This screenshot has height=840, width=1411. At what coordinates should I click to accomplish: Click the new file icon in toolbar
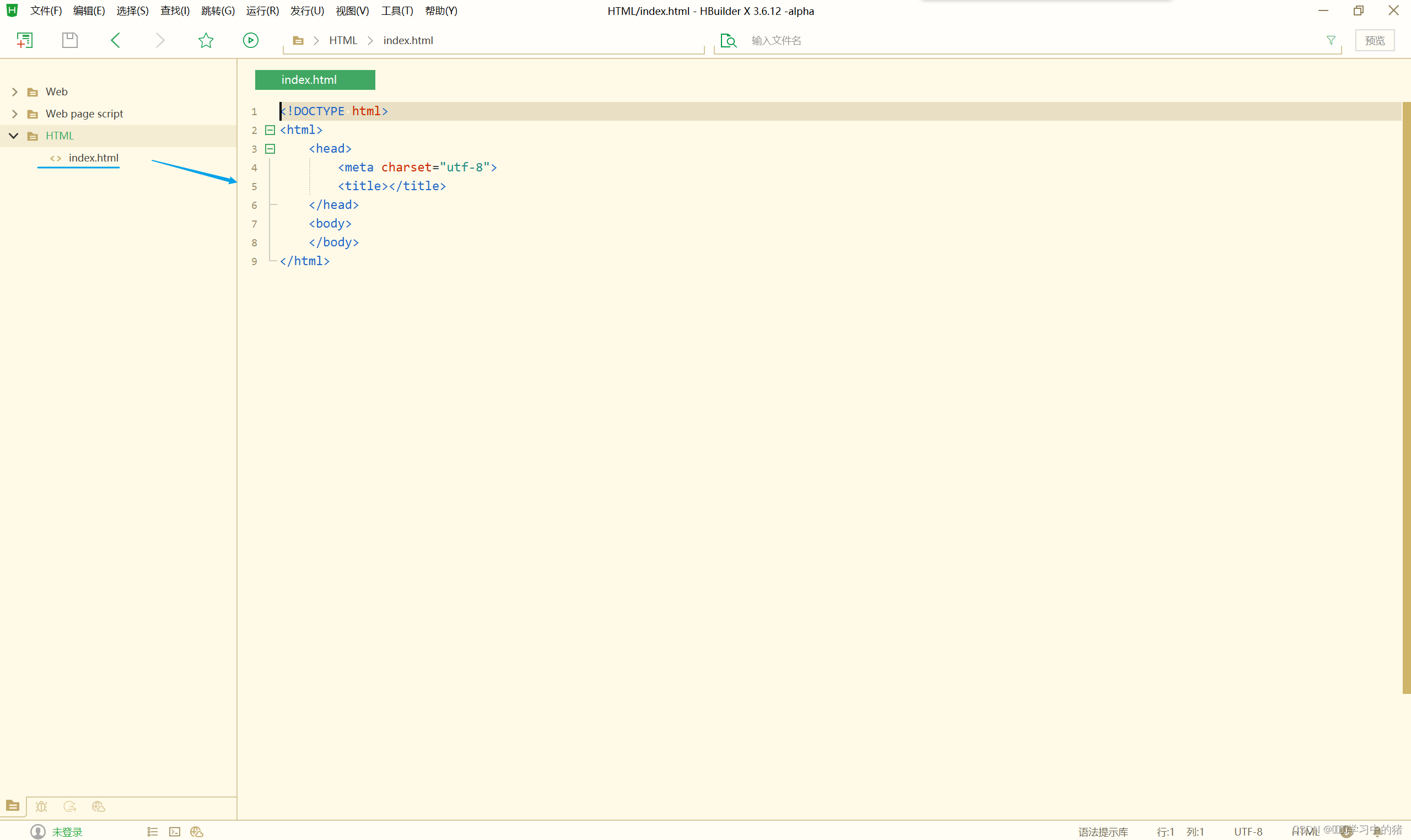24,40
